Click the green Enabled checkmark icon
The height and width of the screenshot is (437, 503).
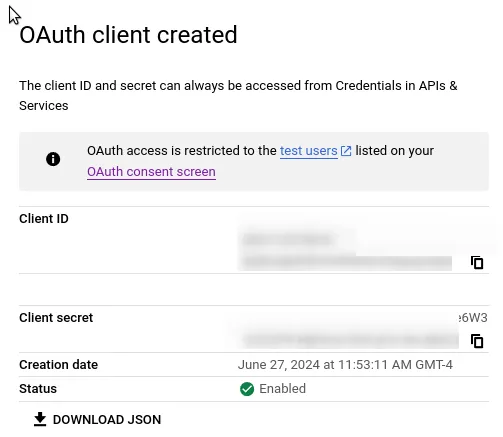247,389
